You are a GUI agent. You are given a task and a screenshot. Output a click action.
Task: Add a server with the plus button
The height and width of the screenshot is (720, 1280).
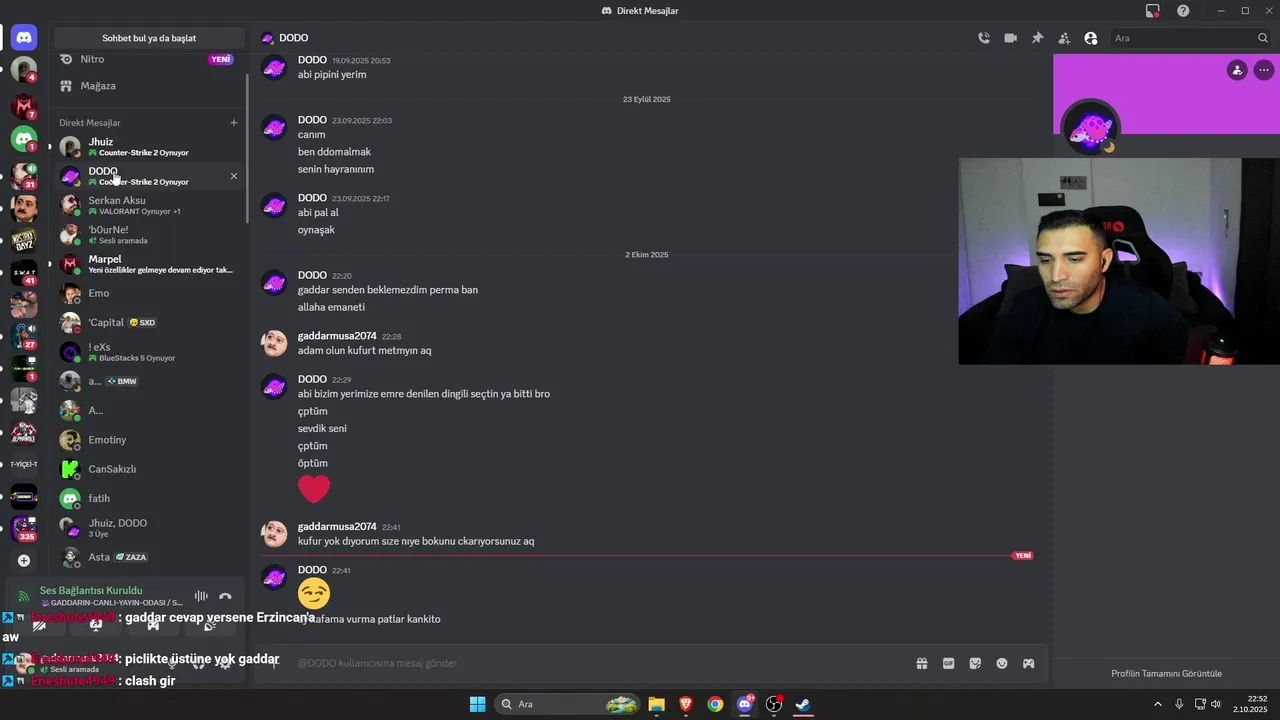24,561
